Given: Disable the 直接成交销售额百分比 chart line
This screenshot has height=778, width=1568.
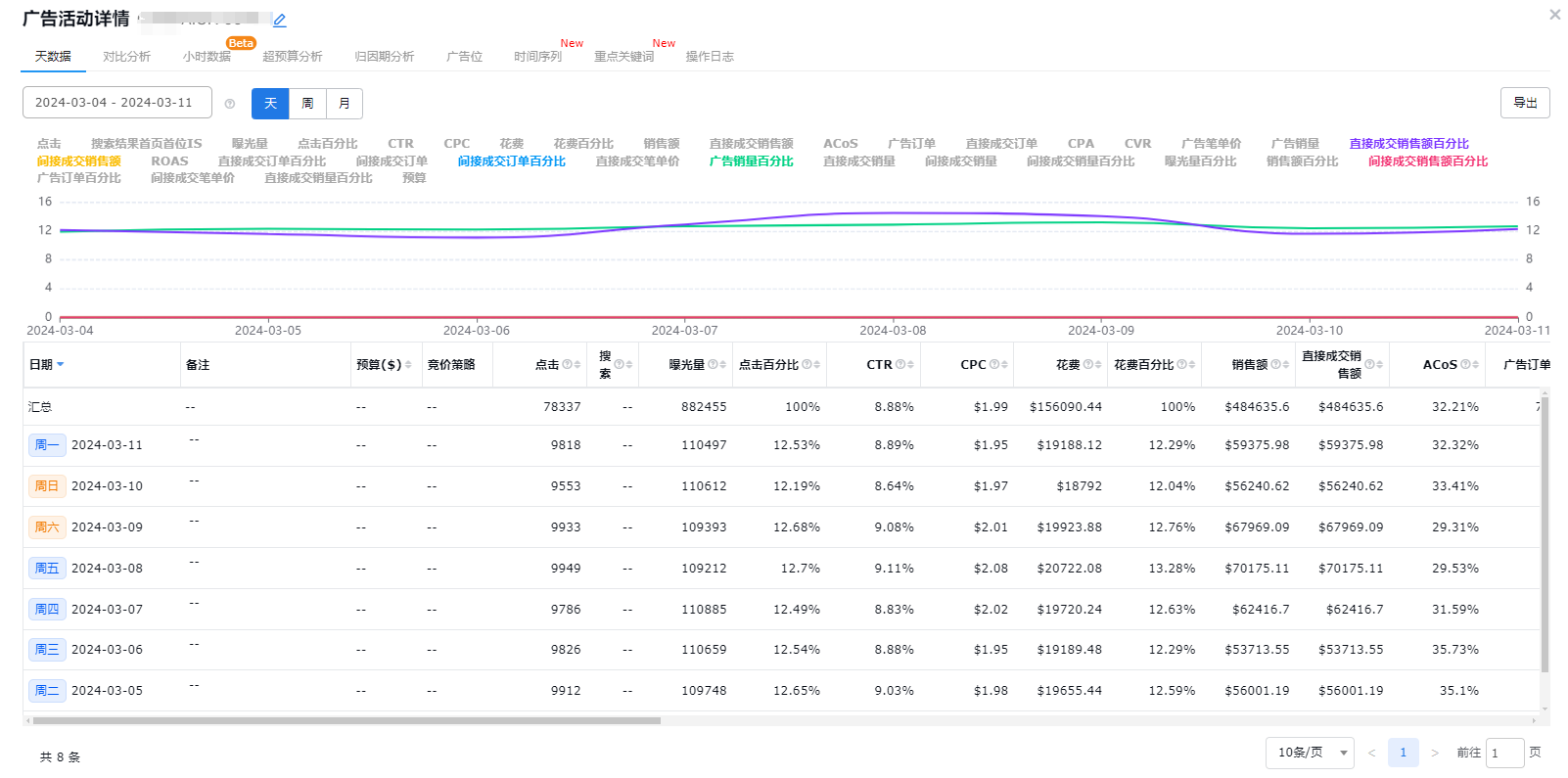Looking at the screenshot, I should click(x=1408, y=144).
